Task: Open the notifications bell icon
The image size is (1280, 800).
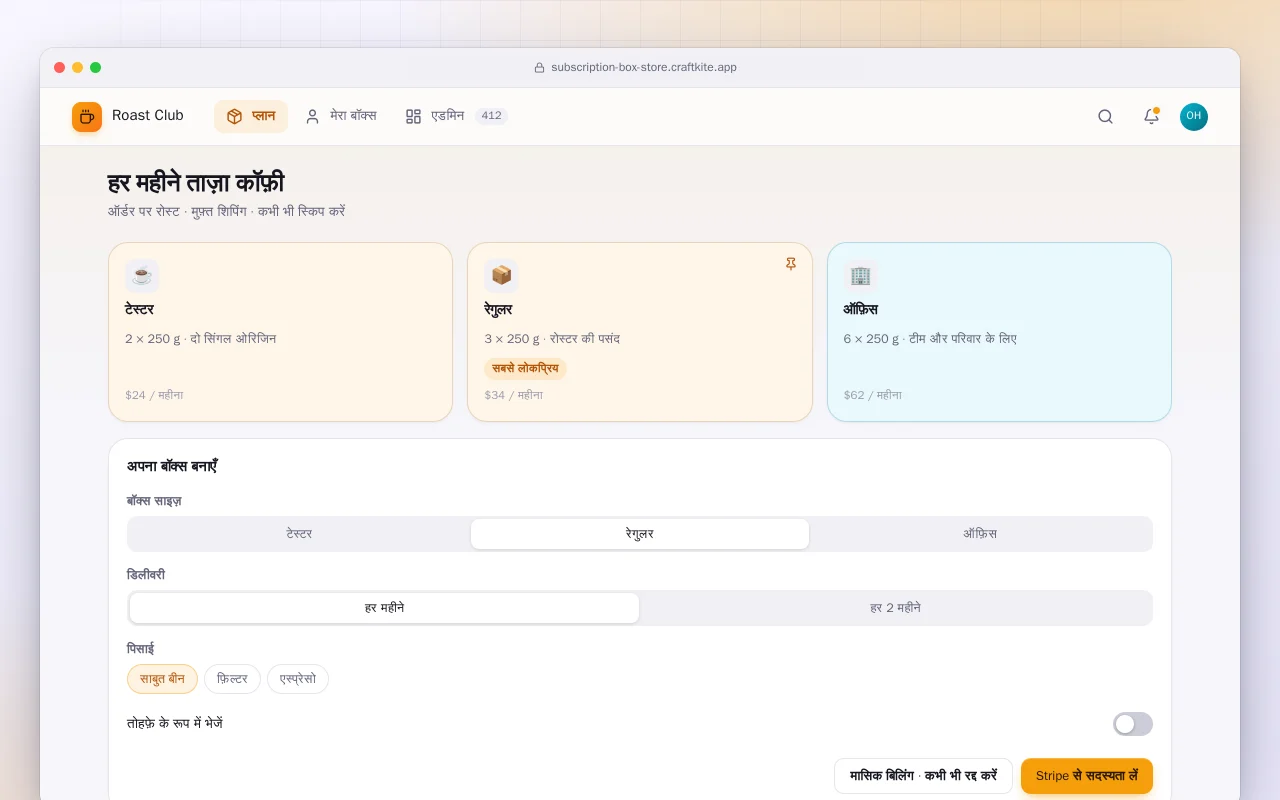Action: pyautogui.click(x=1151, y=117)
